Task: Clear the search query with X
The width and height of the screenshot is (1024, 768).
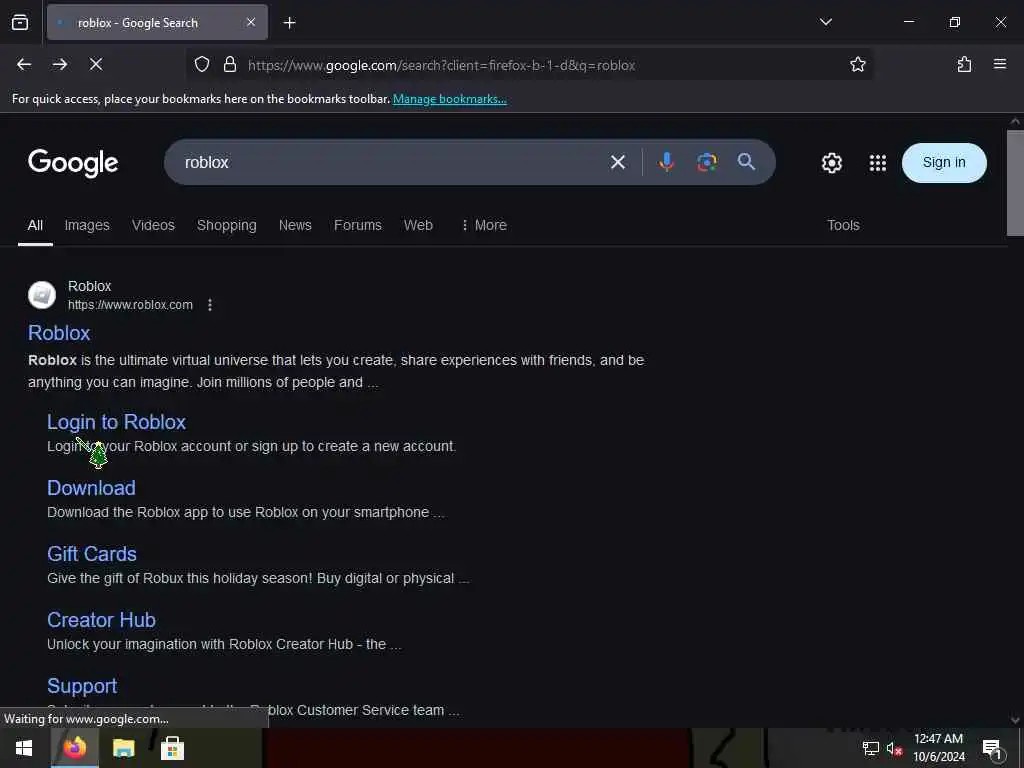Action: 618,162
